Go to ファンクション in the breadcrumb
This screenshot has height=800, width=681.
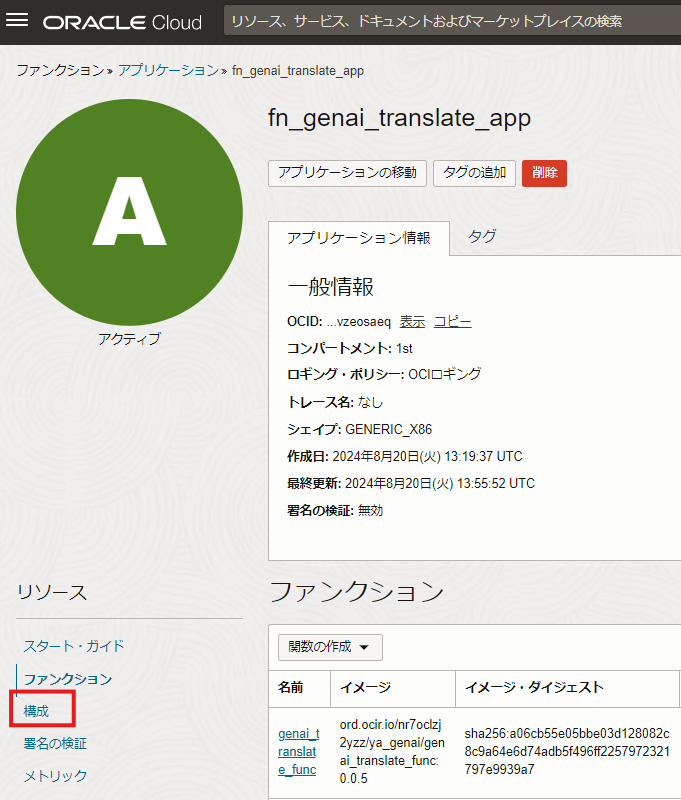(61, 70)
